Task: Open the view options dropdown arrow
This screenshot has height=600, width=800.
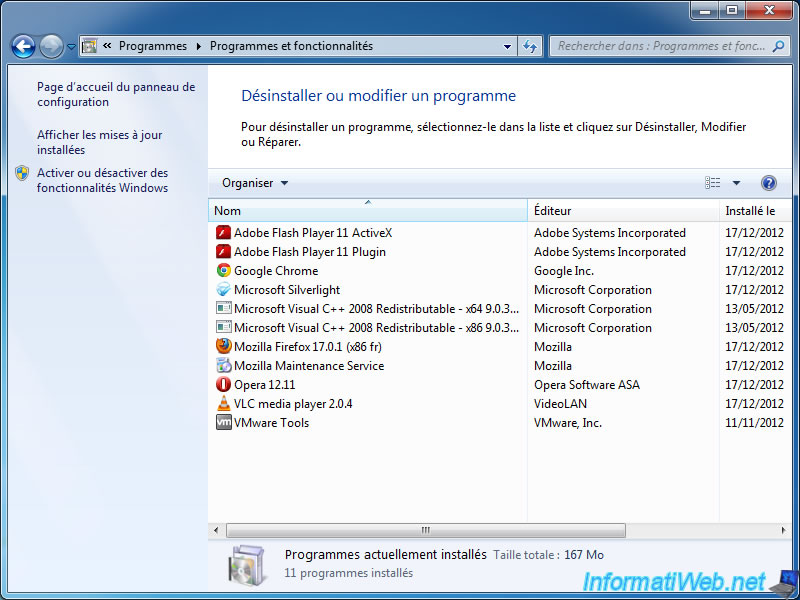Action: 736,183
